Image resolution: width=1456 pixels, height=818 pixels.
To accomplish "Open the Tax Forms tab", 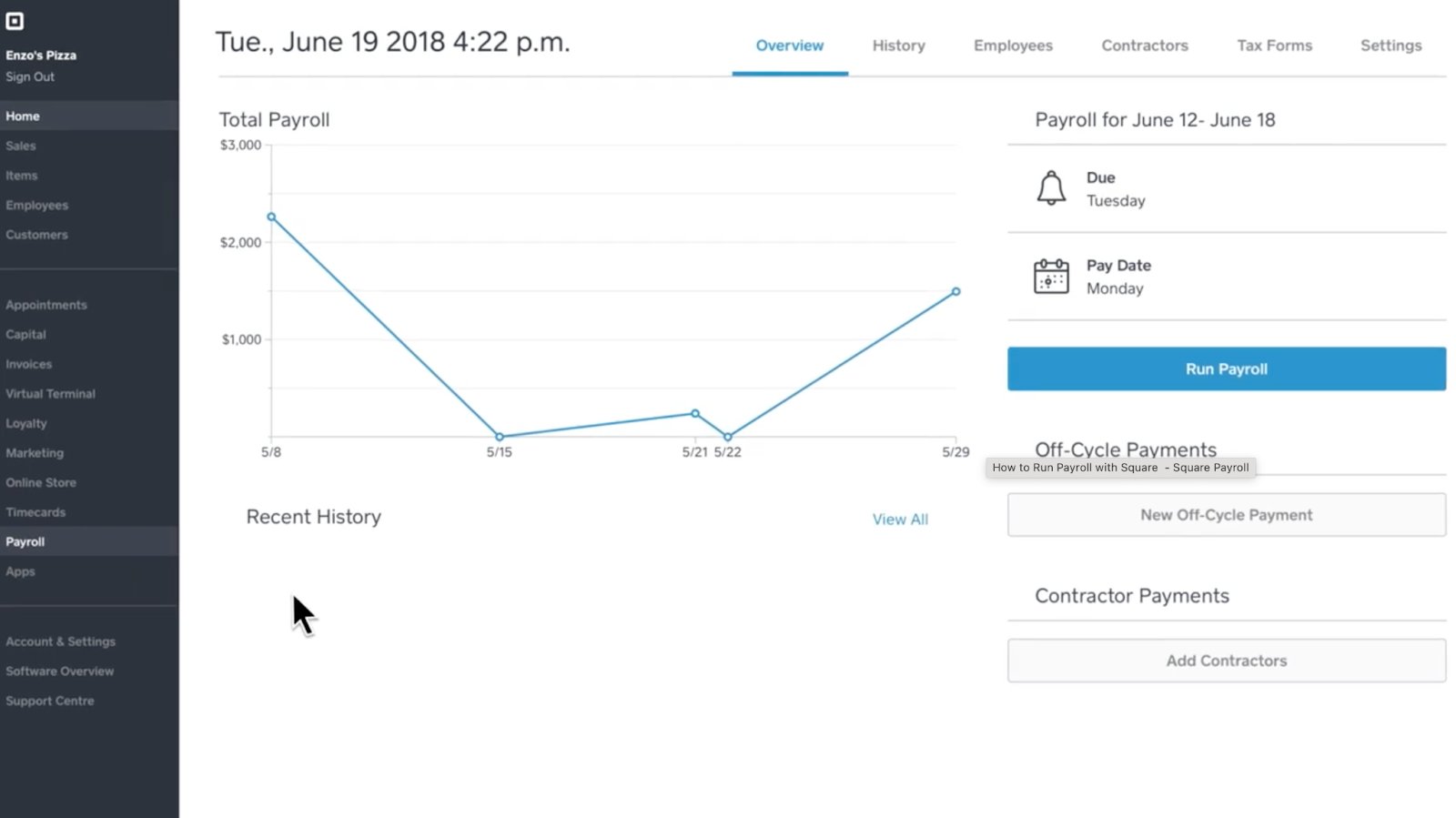I will (1274, 45).
